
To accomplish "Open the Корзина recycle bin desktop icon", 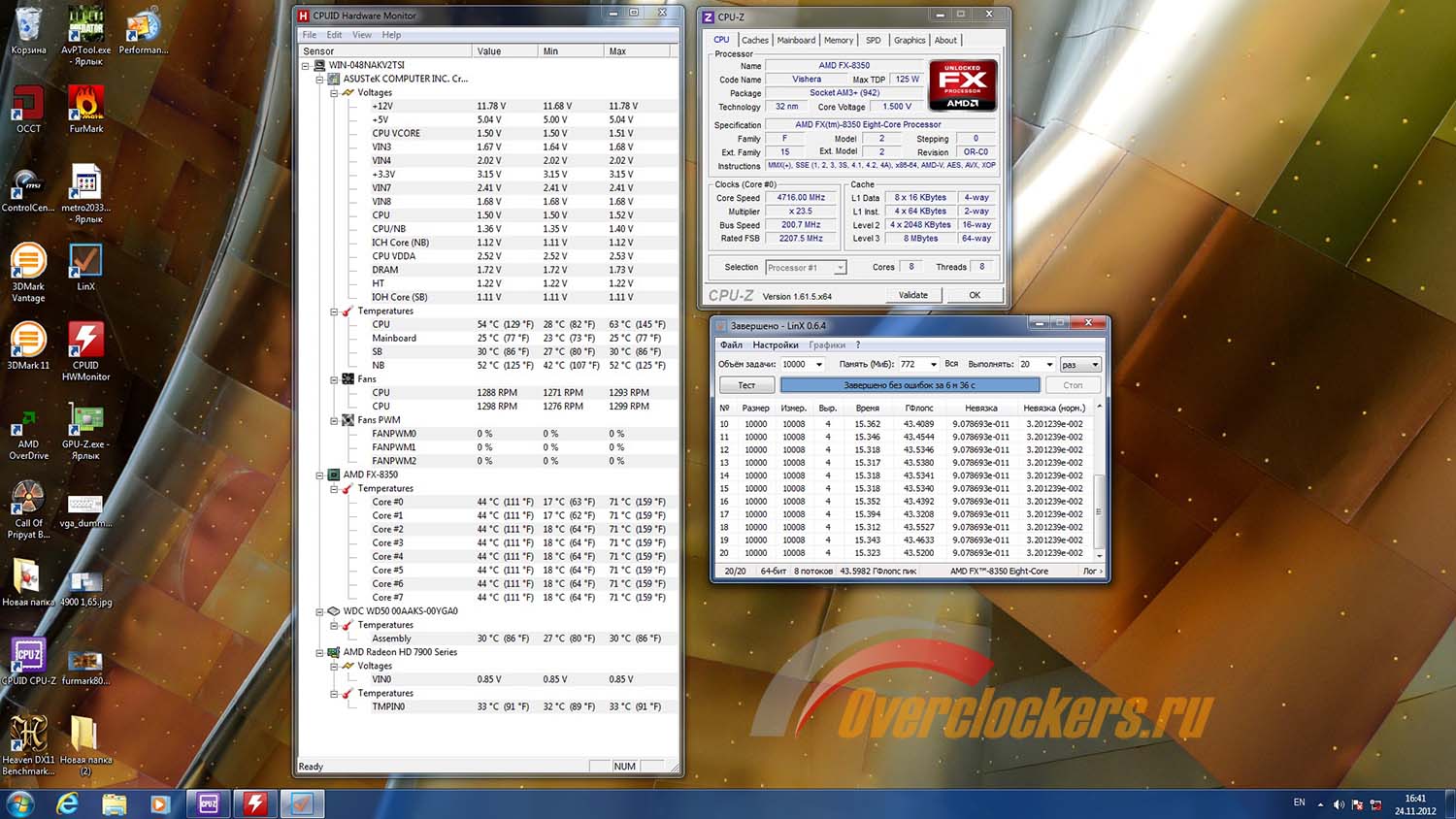I will [x=28, y=29].
